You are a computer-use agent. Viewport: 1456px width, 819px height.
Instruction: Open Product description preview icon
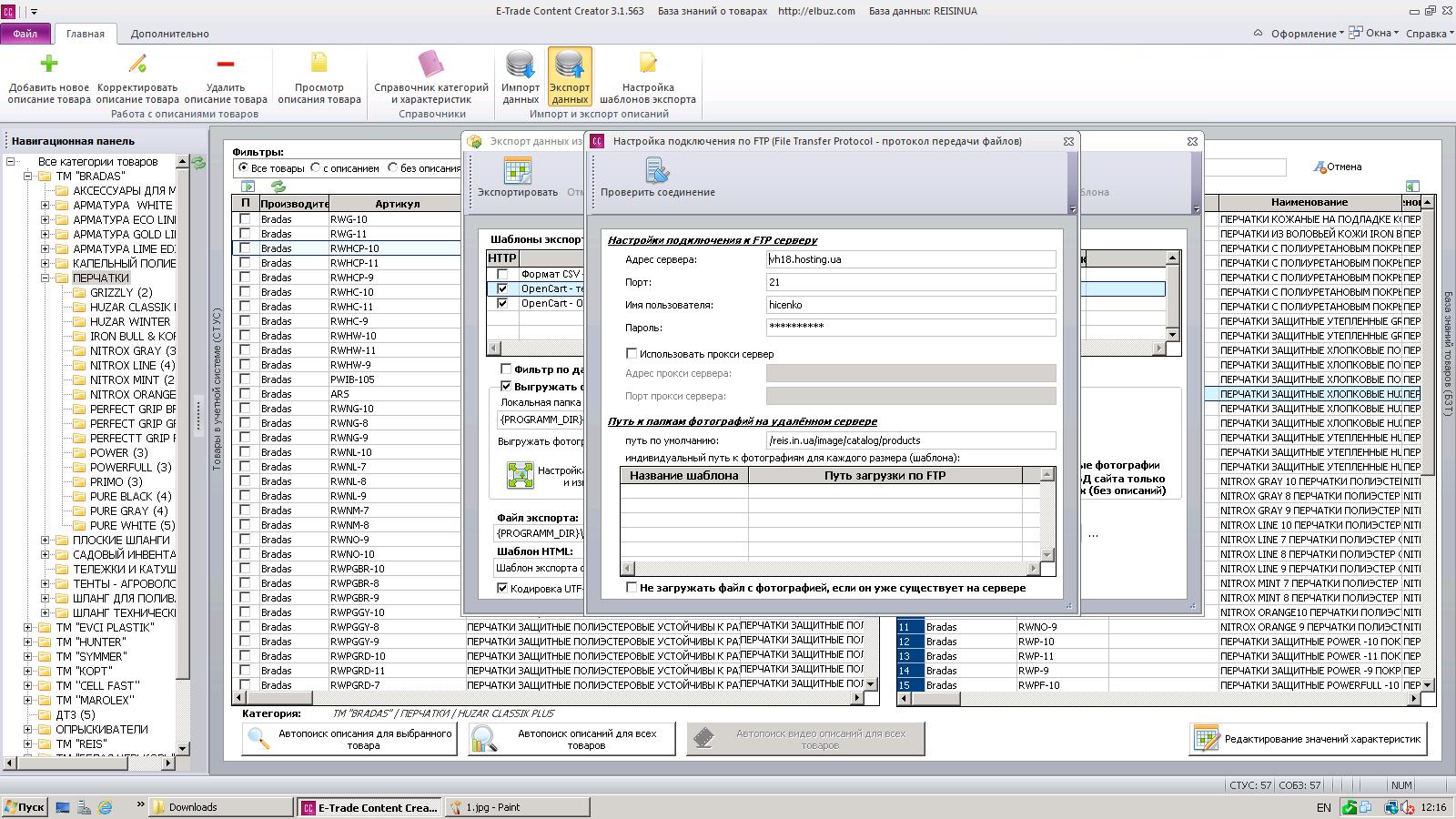click(x=319, y=64)
